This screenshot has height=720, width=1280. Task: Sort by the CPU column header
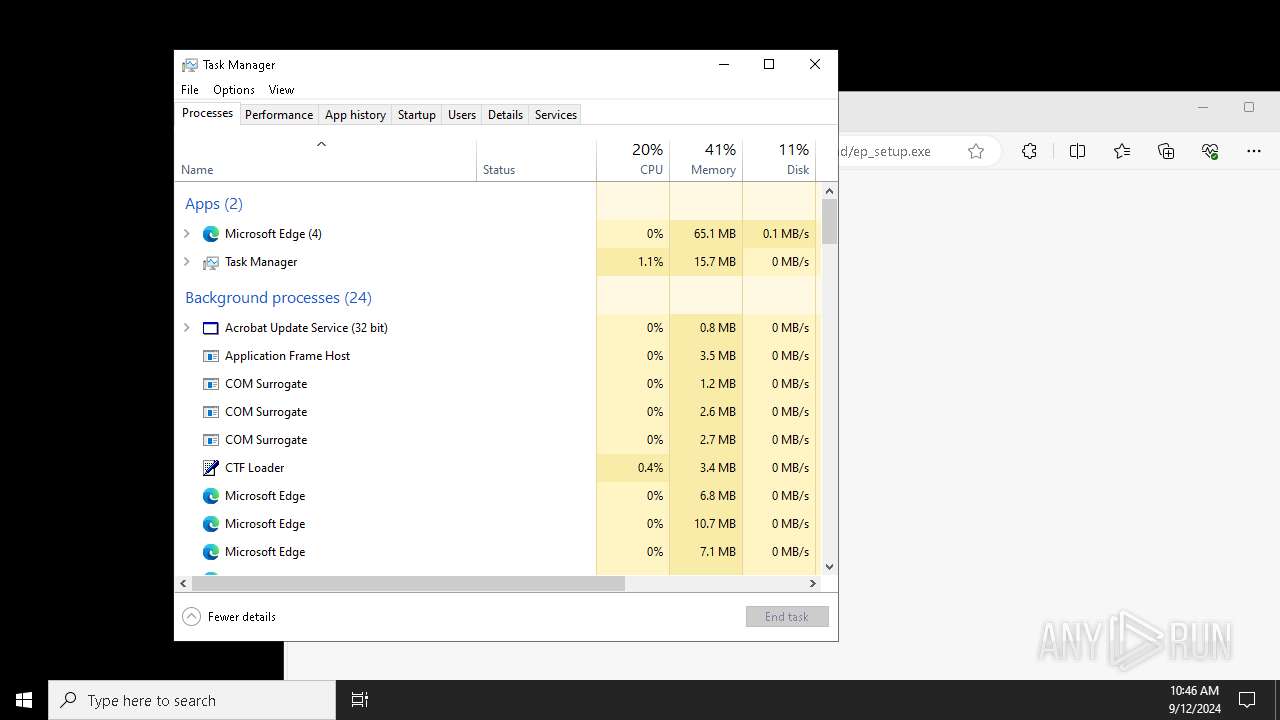(x=633, y=159)
